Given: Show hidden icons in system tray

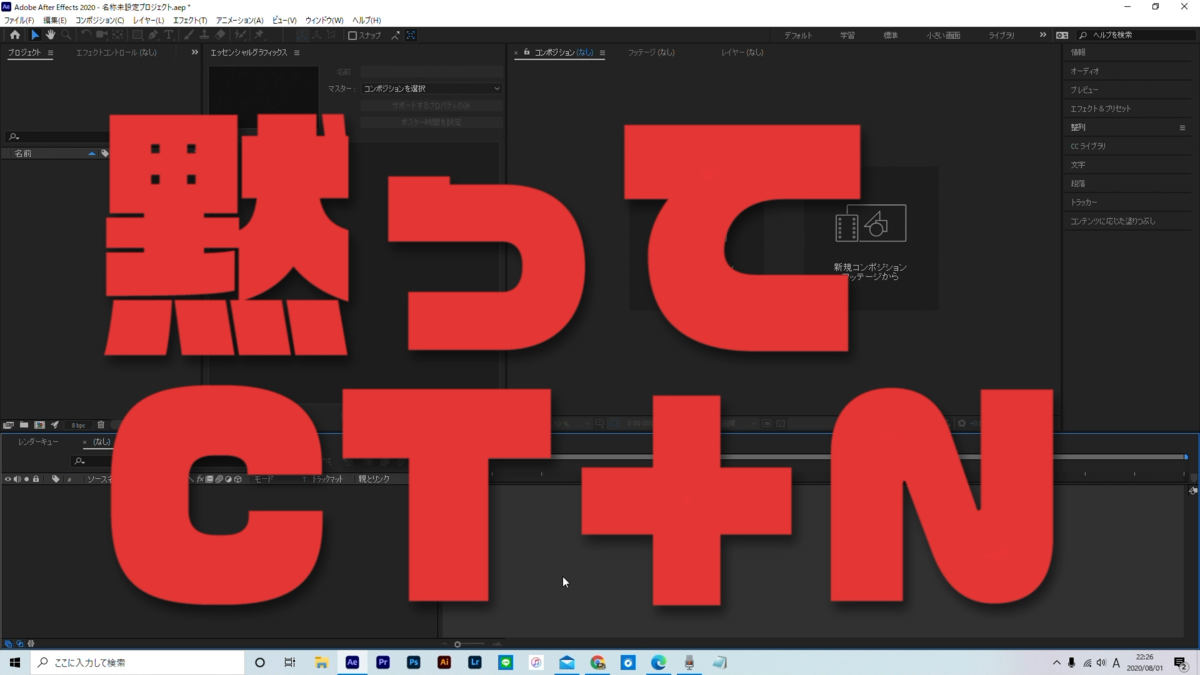Looking at the screenshot, I should (x=1057, y=662).
